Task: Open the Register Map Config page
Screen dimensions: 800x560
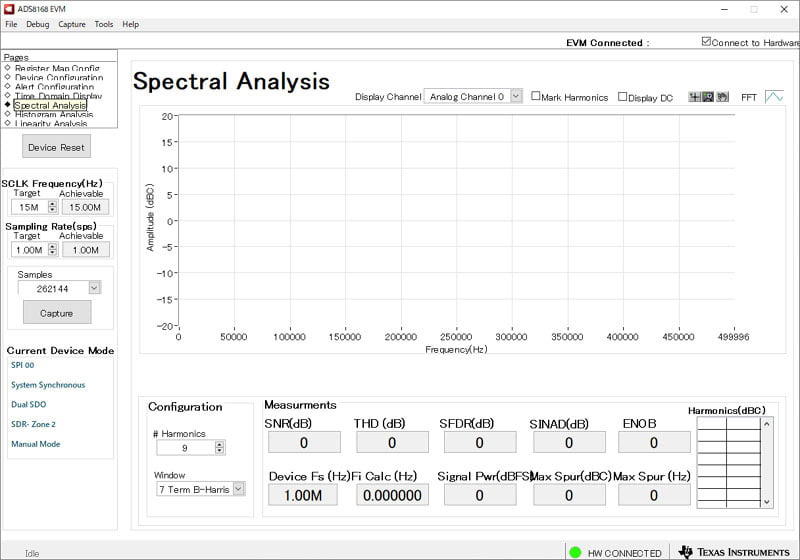Action: coord(57,68)
